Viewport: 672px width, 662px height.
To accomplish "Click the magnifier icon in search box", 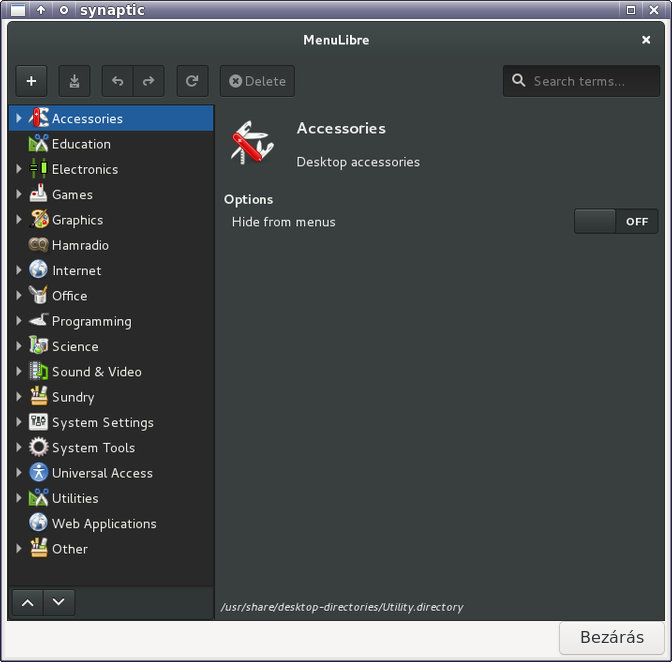I will pyautogui.click(x=519, y=80).
